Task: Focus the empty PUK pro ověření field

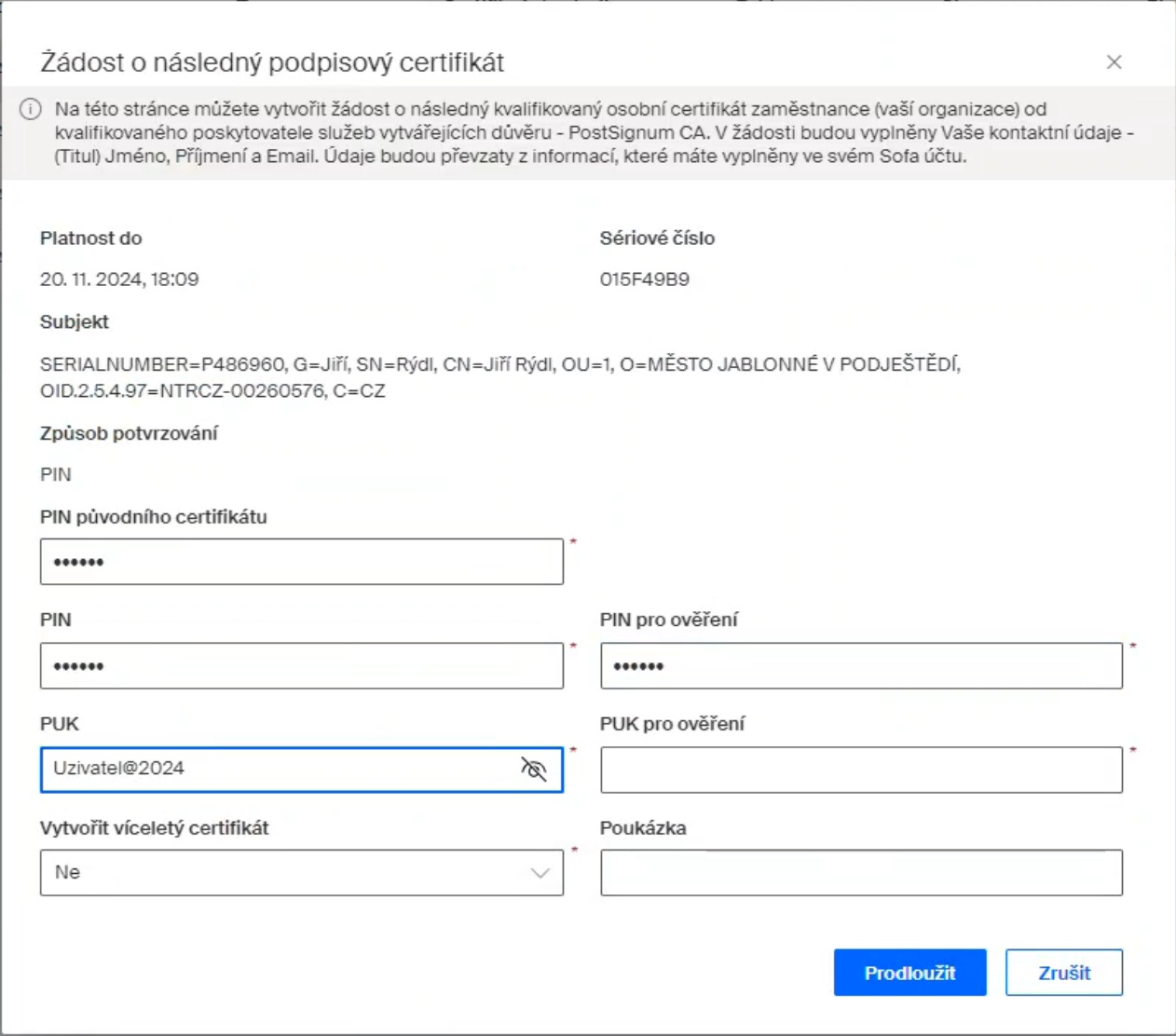Action: (861, 770)
